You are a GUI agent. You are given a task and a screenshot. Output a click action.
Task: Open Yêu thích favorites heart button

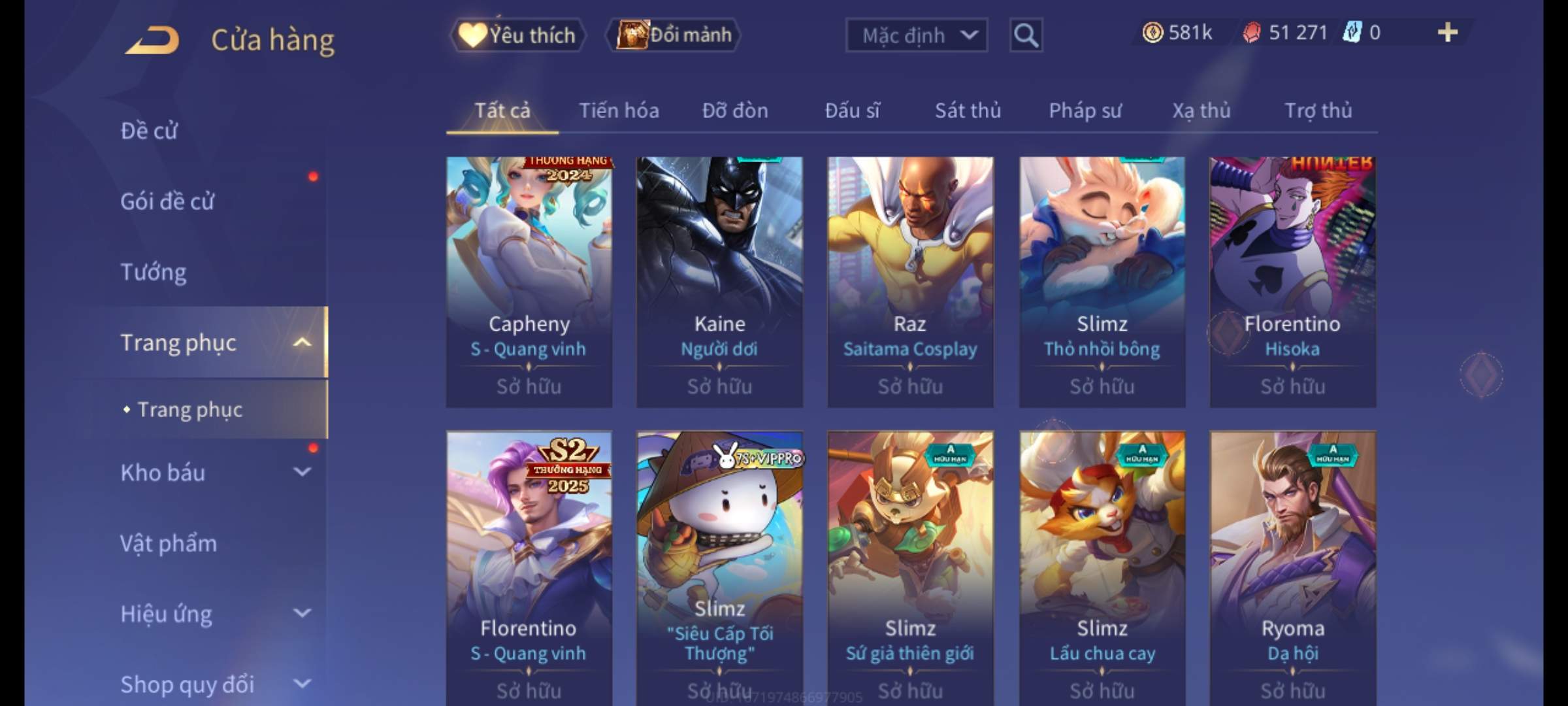(518, 35)
